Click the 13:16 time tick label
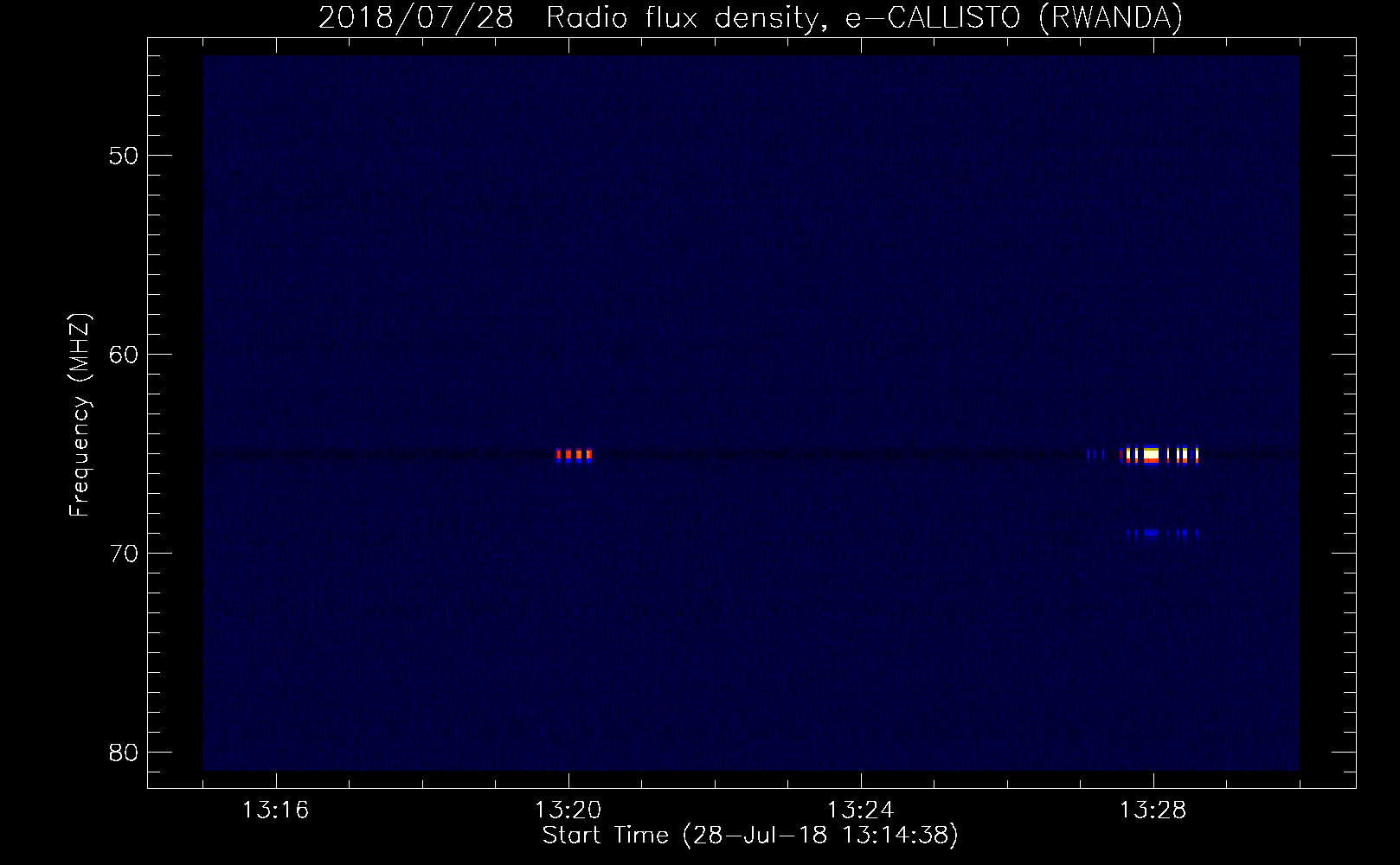1400x865 pixels. [276, 810]
